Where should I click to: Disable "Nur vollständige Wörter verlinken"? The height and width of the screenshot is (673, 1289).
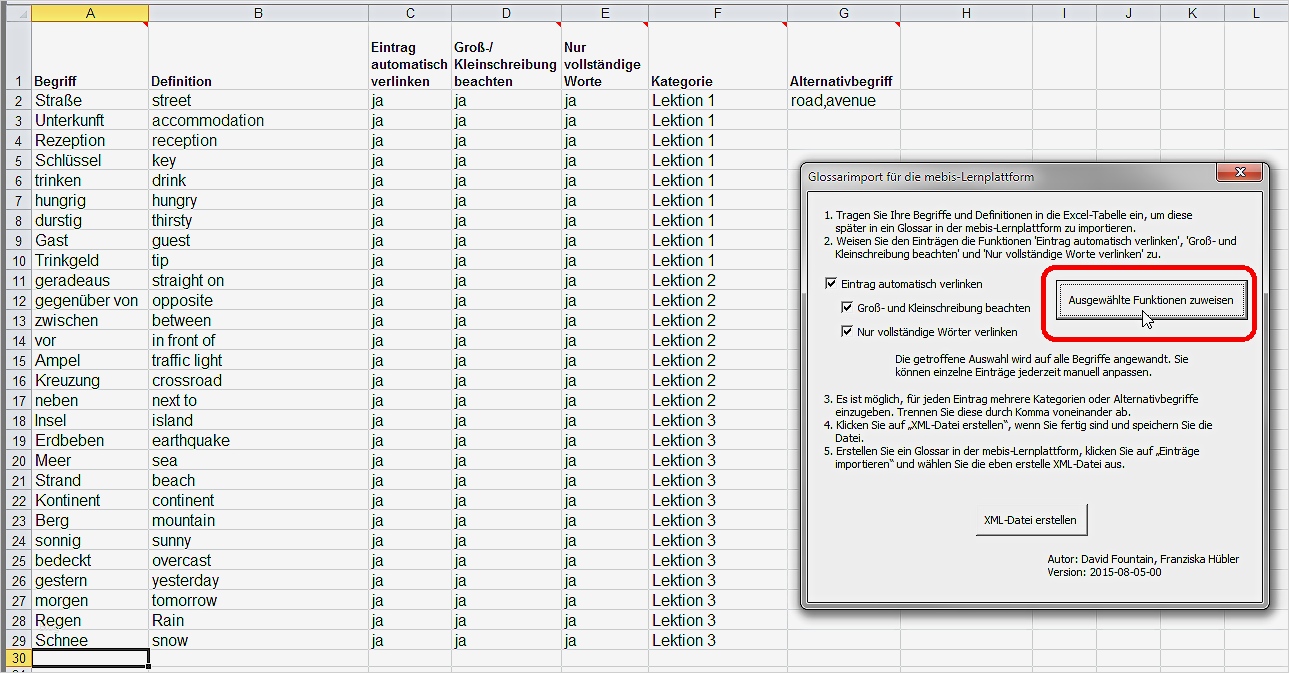(x=844, y=331)
